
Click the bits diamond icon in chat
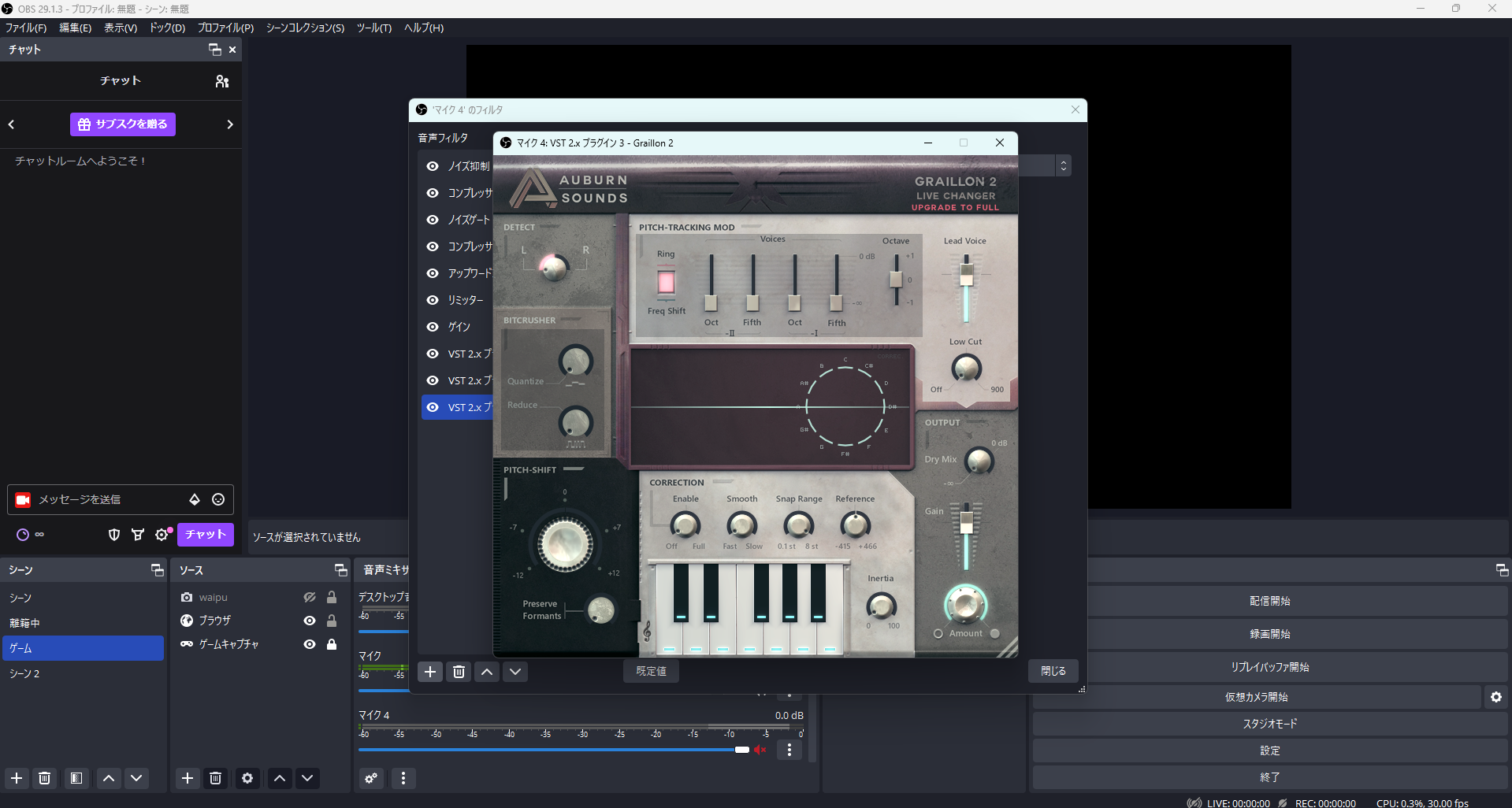[195, 499]
